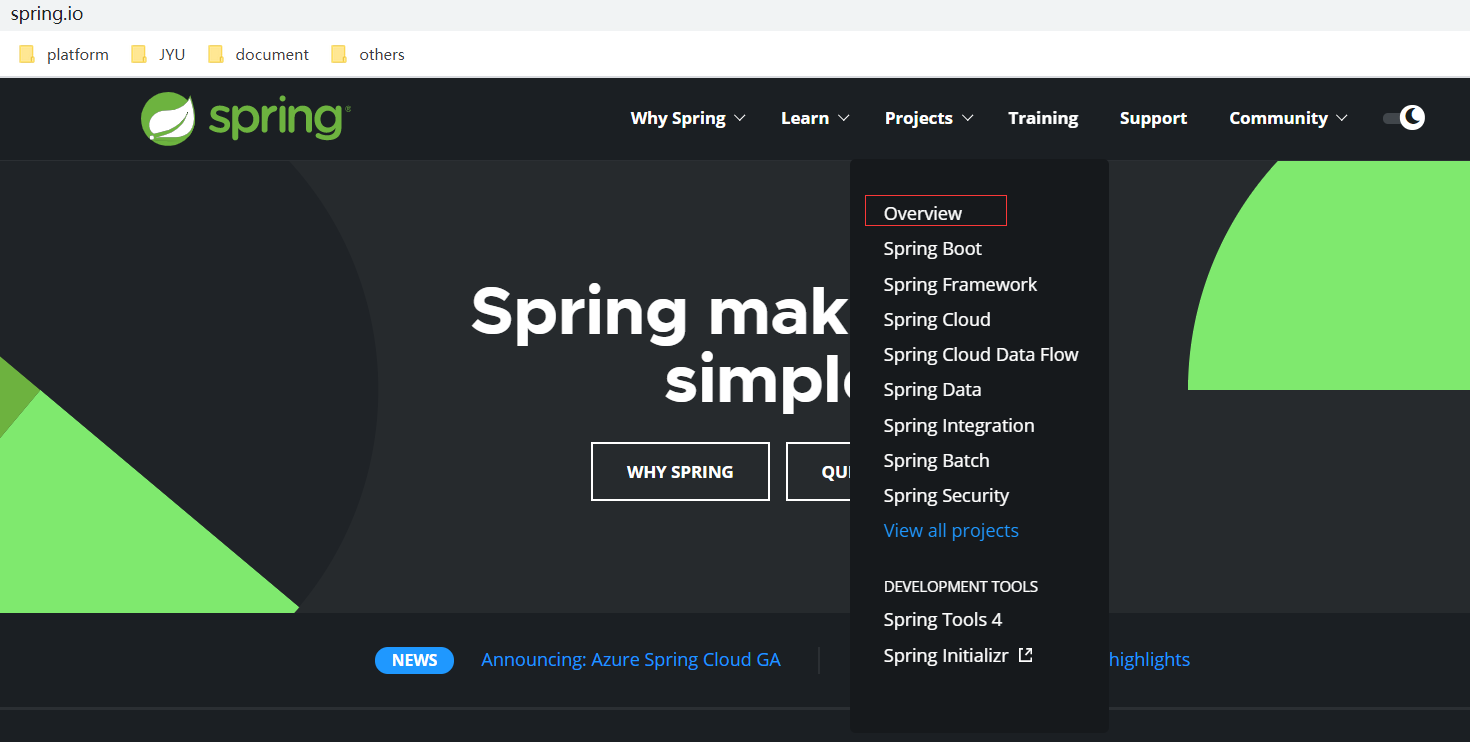The width and height of the screenshot is (1470, 742).
Task: Open Spring Tools 4
Action: tap(942, 620)
